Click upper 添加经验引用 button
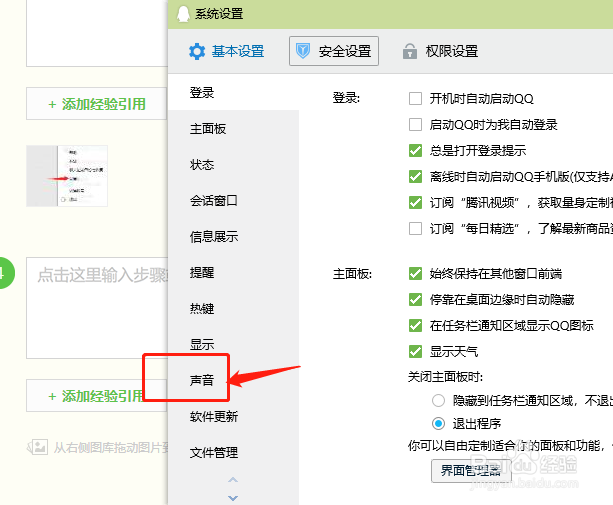 click(x=97, y=104)
